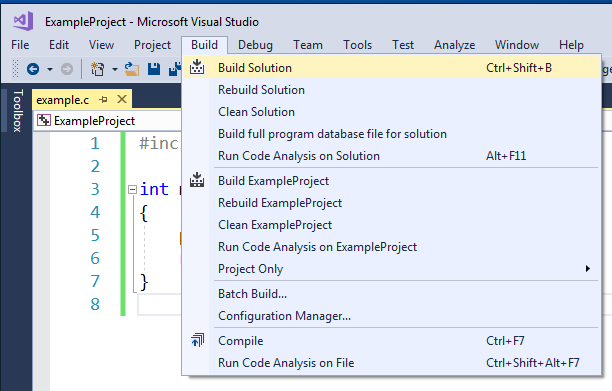This screenshot has height=391, width=612.
Task: Click the Navigate Forward arrow icon
Action: click(x=67, y=69)
